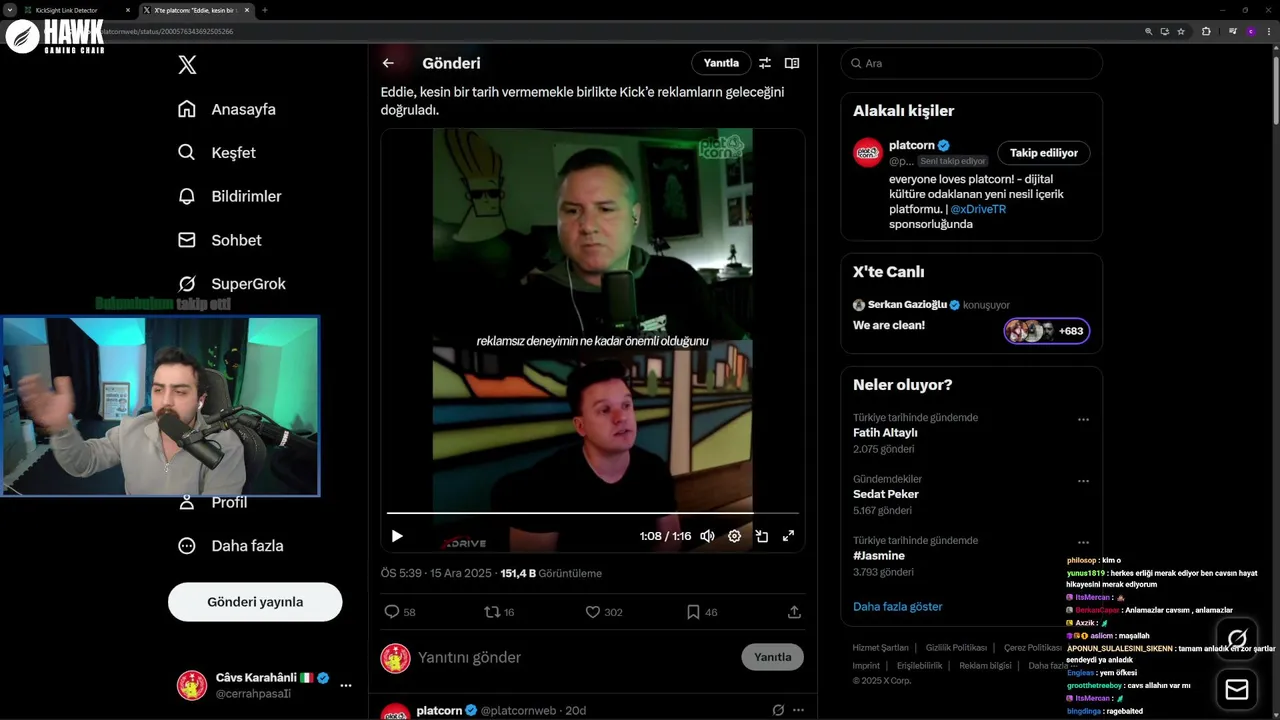Screen dimensions: 1280x720
Task: Seek along the video progress bar
Action: (593, 513)
